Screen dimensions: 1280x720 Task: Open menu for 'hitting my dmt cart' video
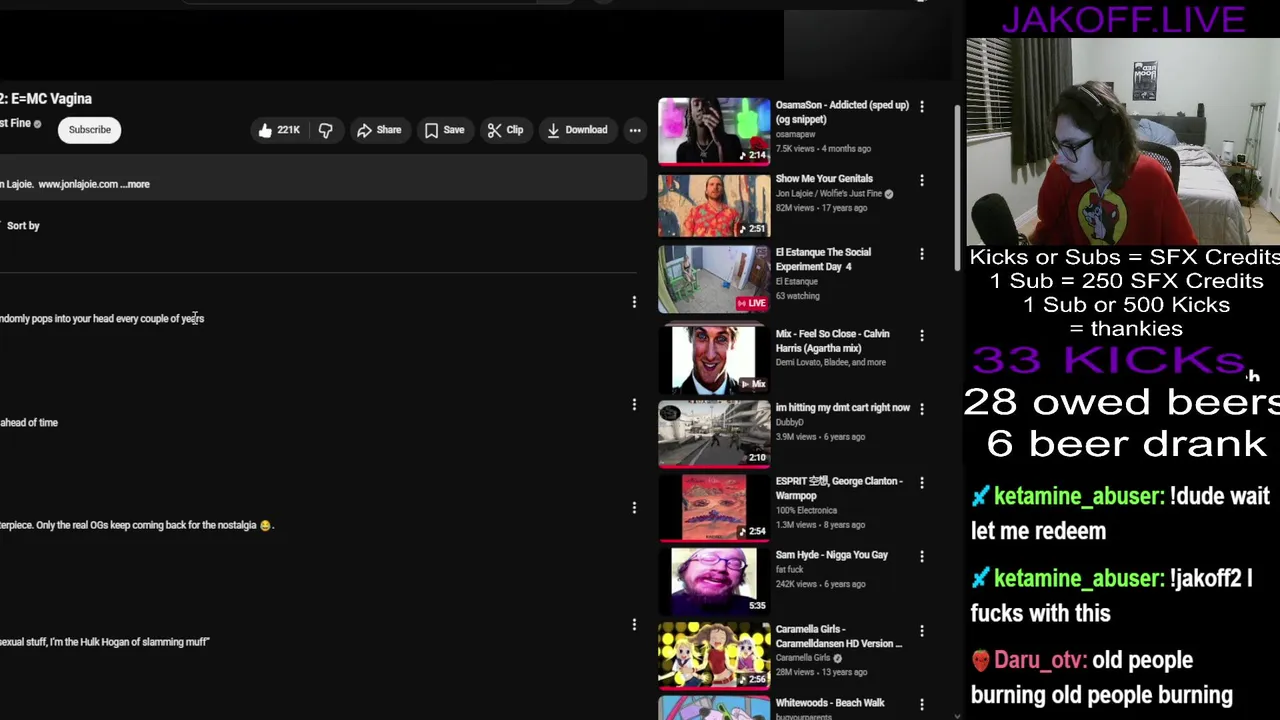pos(922,409)
